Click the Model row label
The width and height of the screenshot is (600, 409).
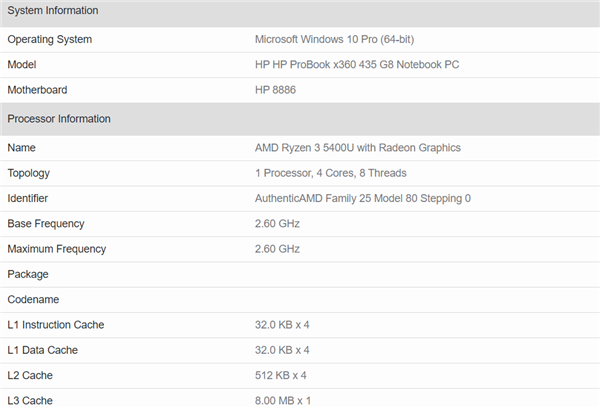(24, 65)
